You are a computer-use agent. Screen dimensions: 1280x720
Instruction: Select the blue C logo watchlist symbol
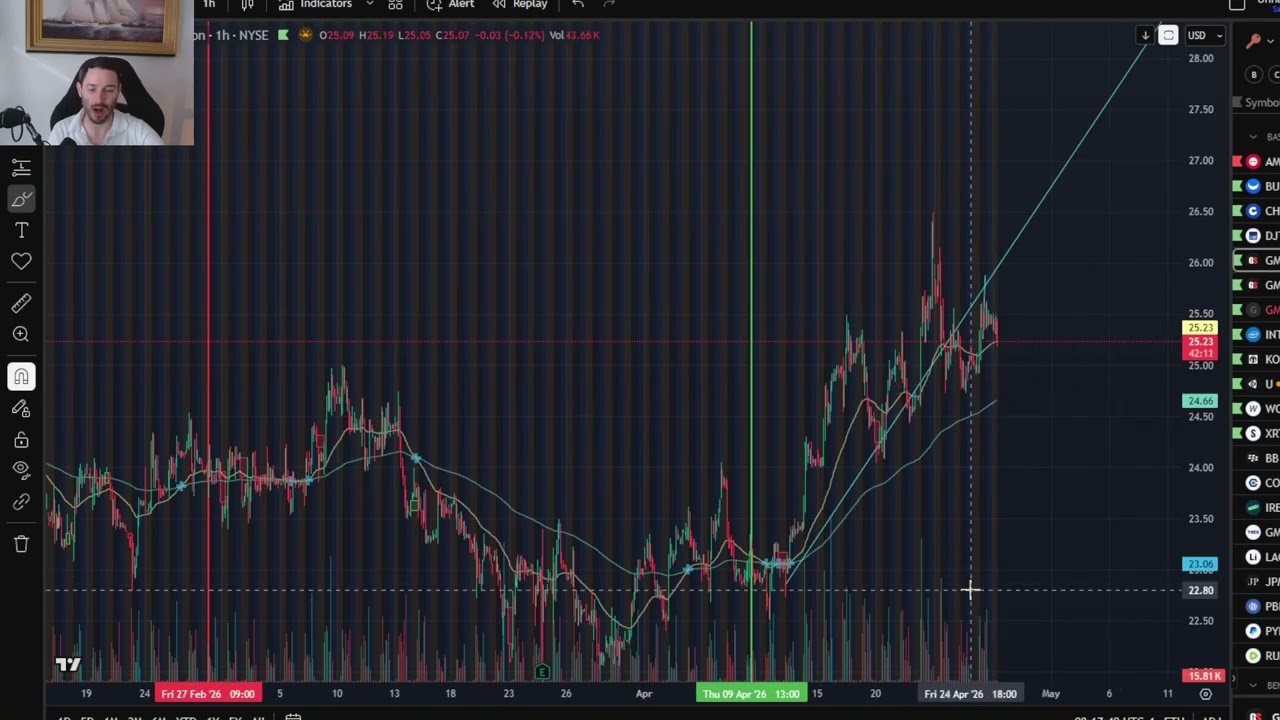coord(1253,211)
